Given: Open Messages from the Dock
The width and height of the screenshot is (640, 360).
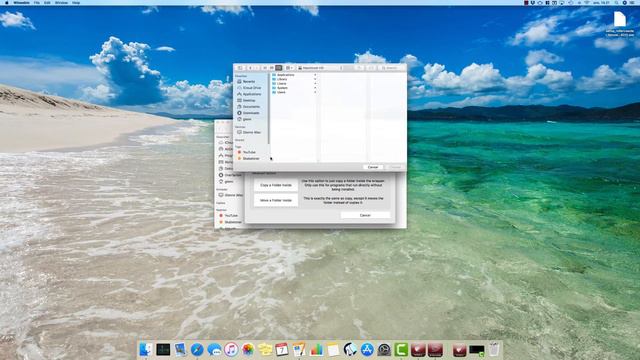Looking at the screenshot, I should click(x=214, y=349).
